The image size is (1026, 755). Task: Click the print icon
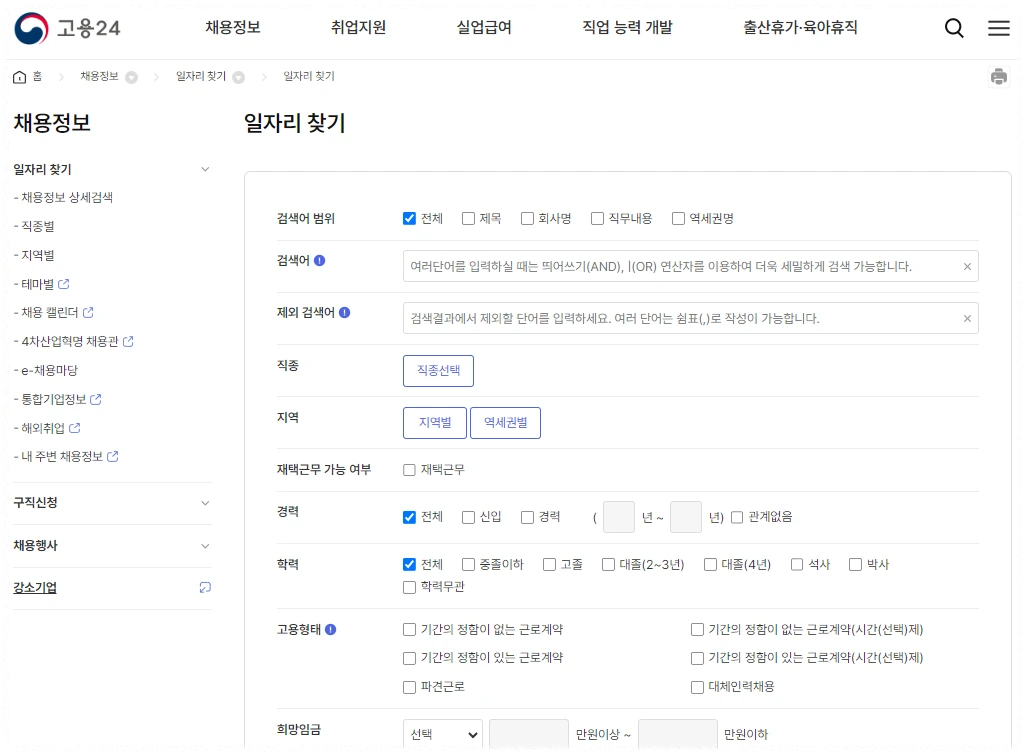pyautogui.click(x=998, y=75)
